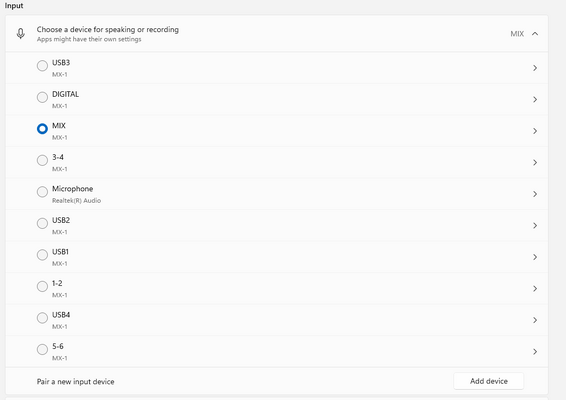The image size is (566, 400).
Task: Click the Add device button
Action: tap(488, 381)
